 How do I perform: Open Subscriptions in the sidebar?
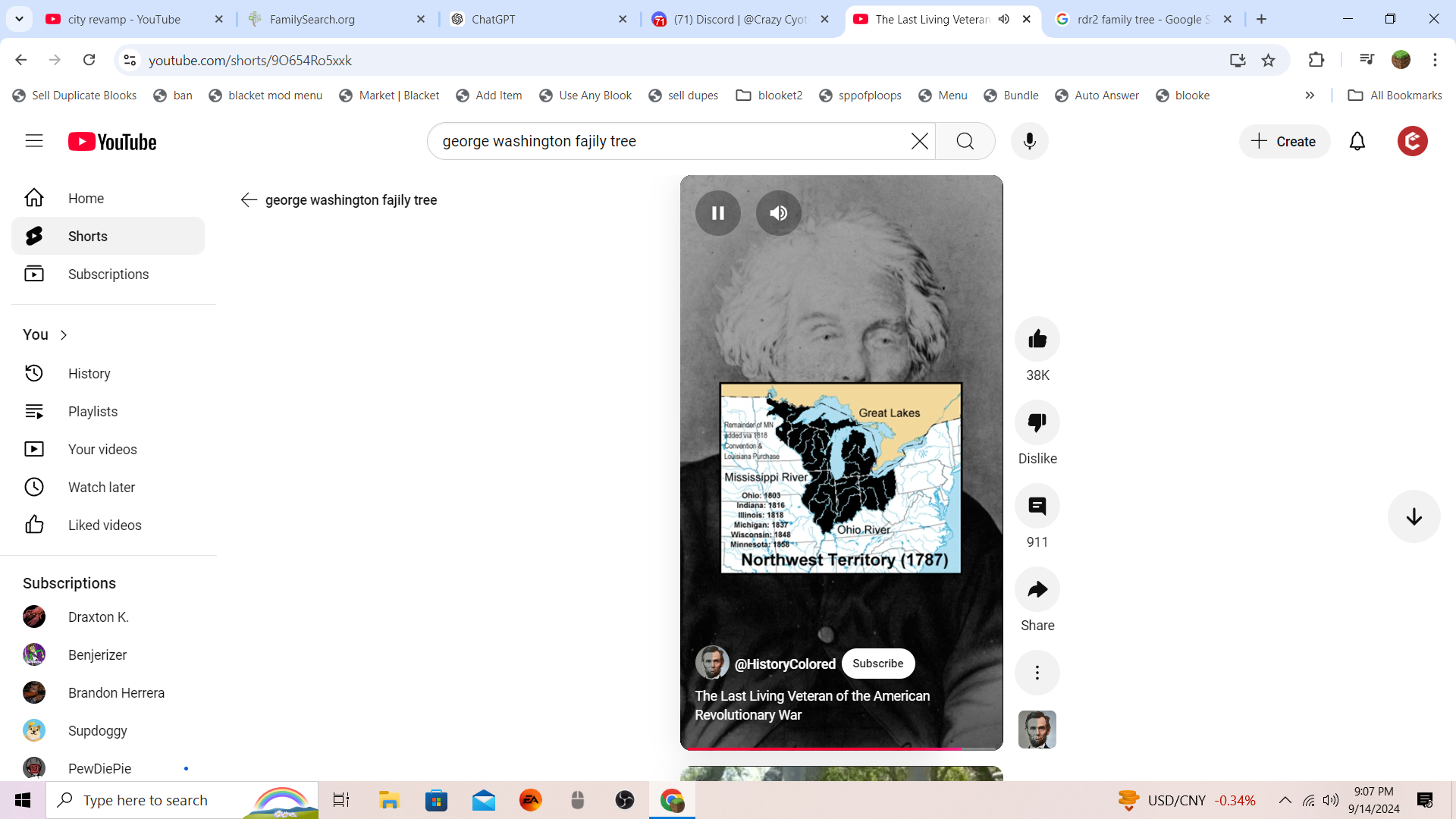pyautogui.click(x=108, y=274)
